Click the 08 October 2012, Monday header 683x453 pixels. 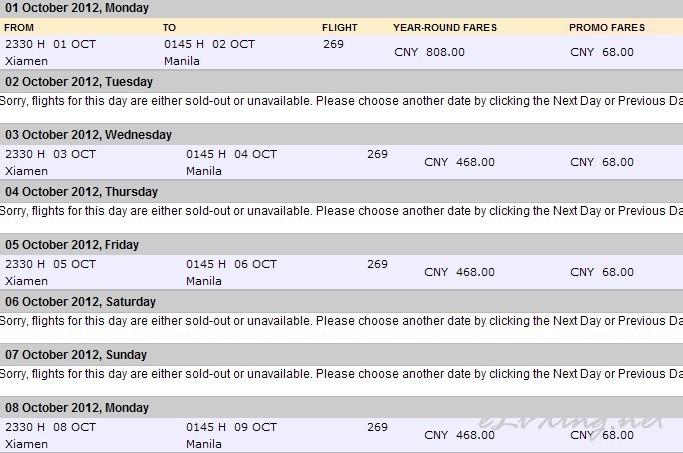77,408
